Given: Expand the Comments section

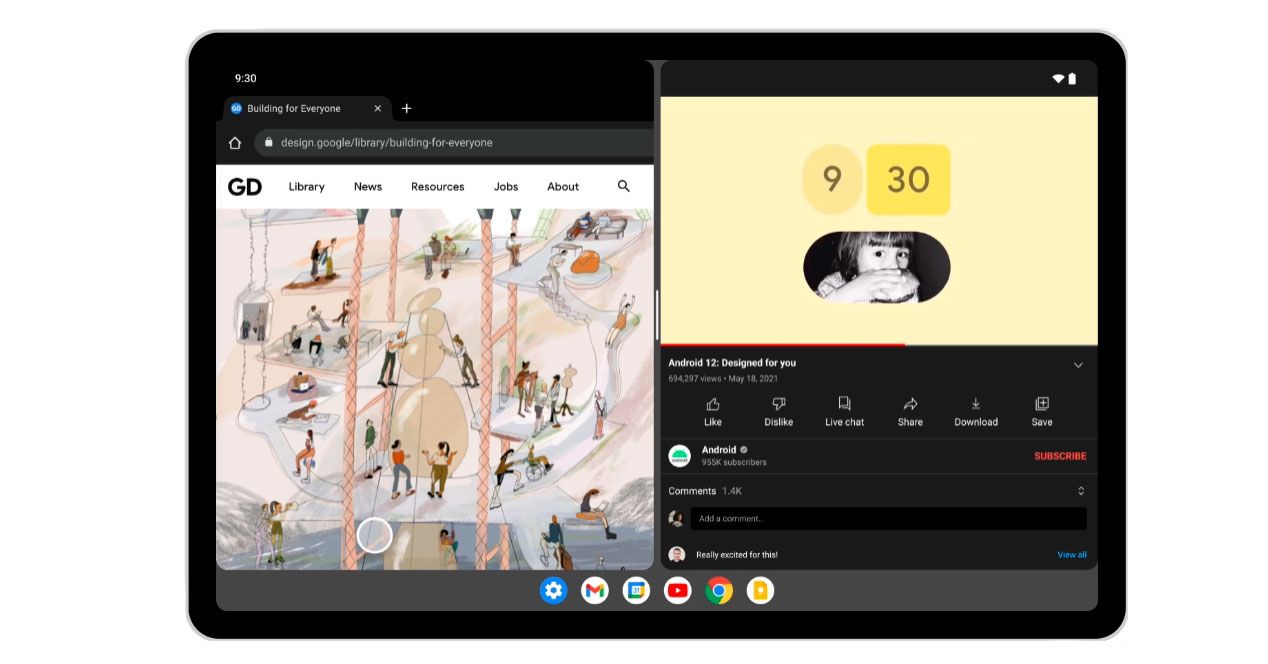Looking at the screenshot, I should pos(1081,491).
